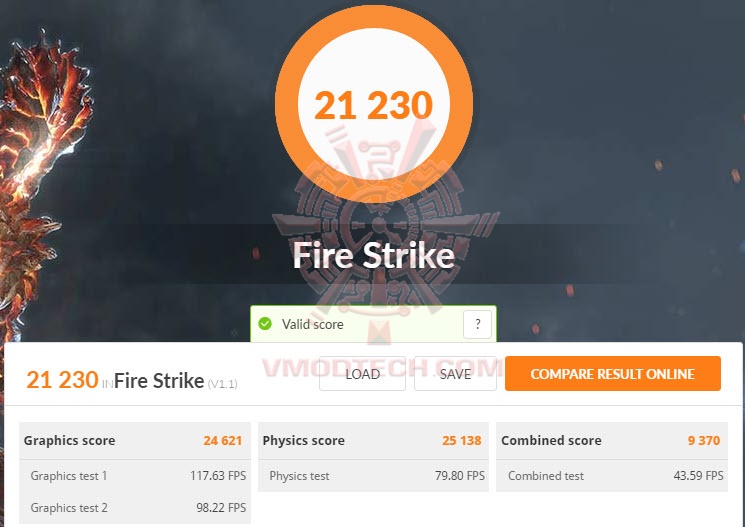Click the 21 230 score in result header
745x527 pixels.
point(62,380)
